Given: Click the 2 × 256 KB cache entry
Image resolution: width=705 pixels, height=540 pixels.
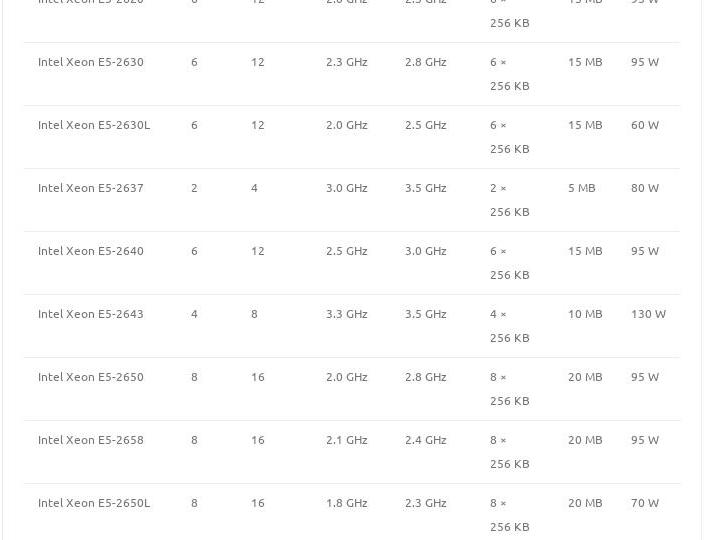Looking at the screenshot, I should click(x=509, y=200).
